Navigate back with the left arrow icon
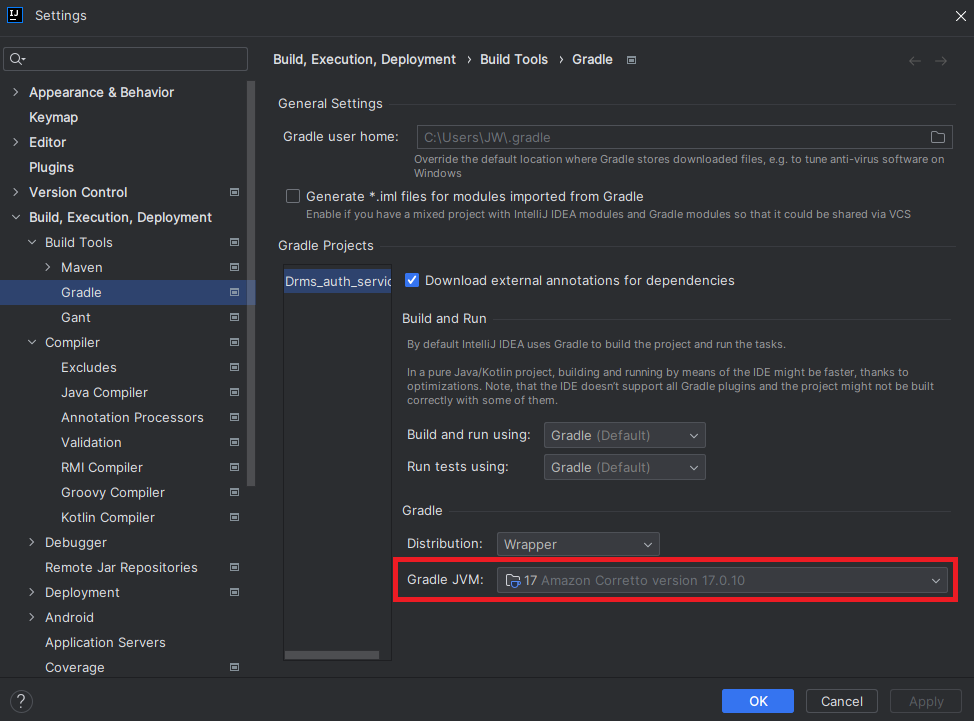 point(914,61)
